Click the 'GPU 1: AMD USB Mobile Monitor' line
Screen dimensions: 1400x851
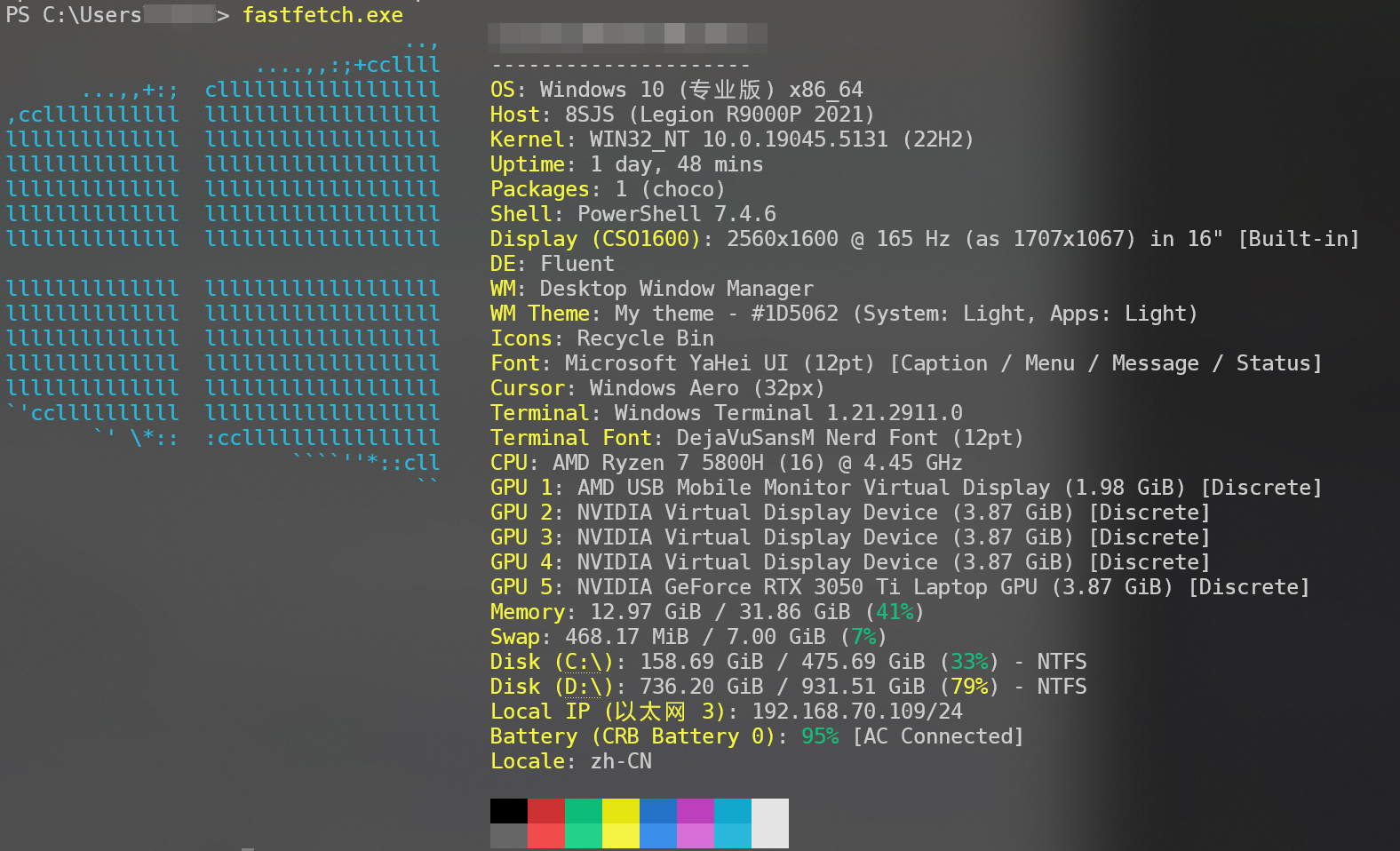(906, 488)
